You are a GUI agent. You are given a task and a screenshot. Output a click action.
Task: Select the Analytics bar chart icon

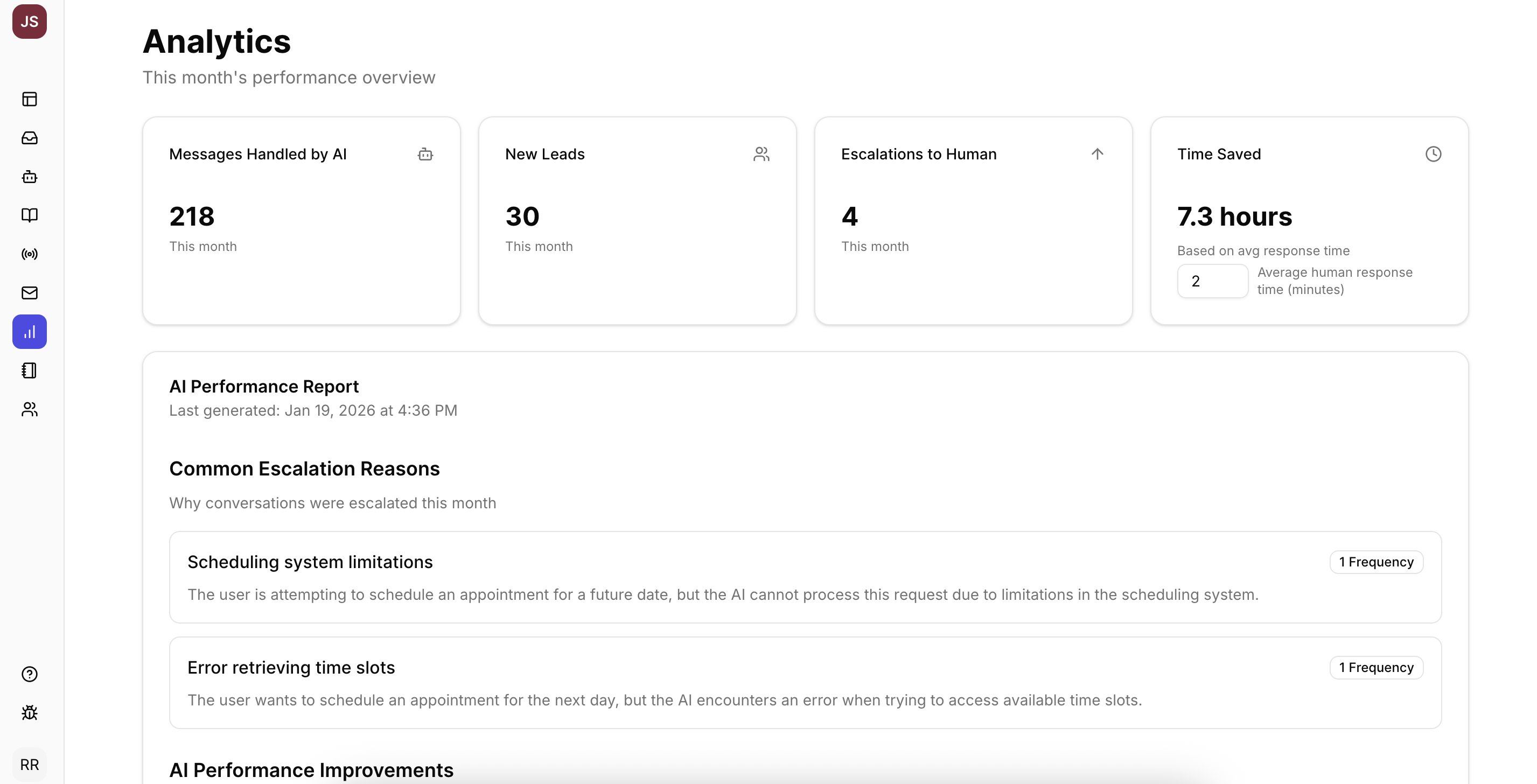tap(29, 332)
